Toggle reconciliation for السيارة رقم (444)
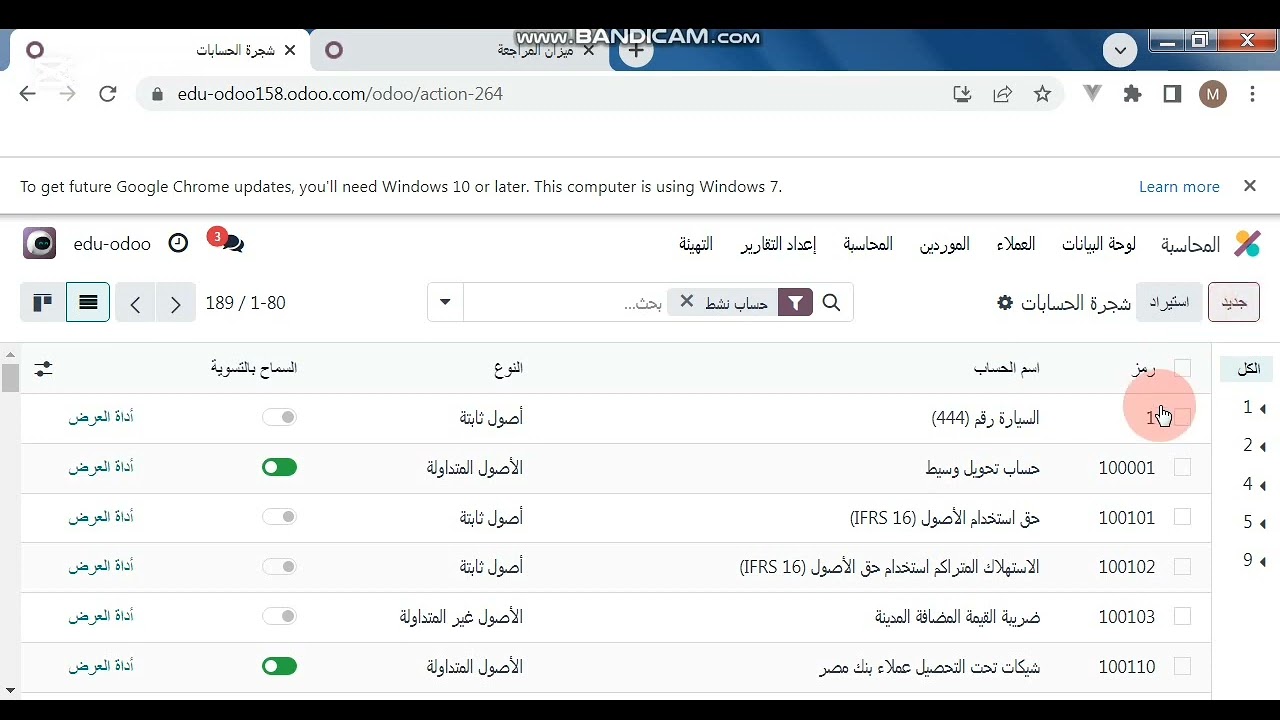This screenshot has width=1280, height=720. pos(280,417)
